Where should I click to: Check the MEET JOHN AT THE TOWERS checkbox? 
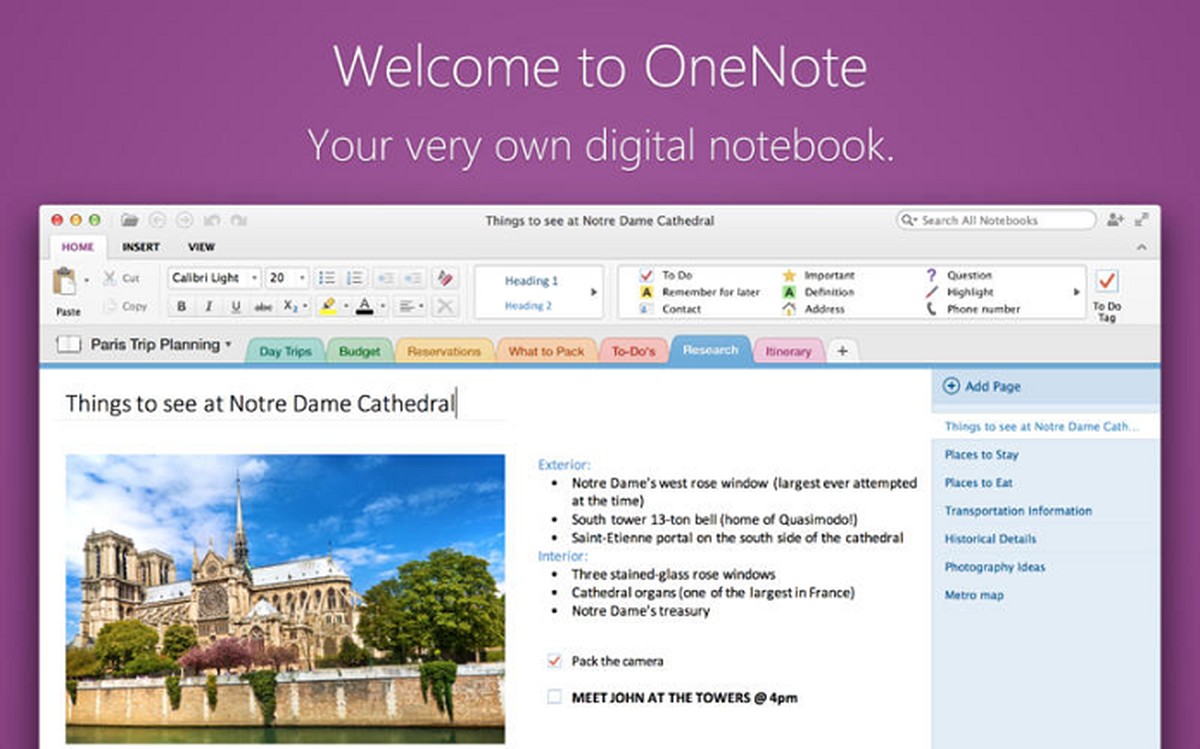(x=554, y=698)
